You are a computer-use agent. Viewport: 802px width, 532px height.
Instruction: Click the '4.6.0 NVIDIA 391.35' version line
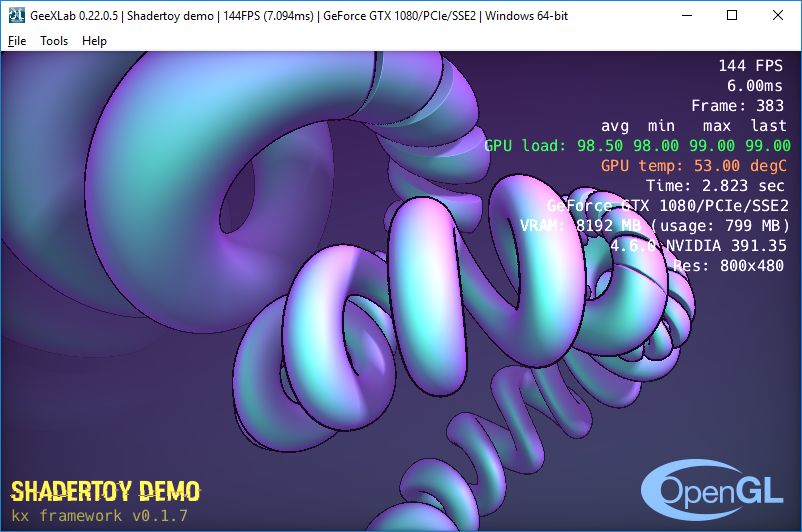(698, 246)
